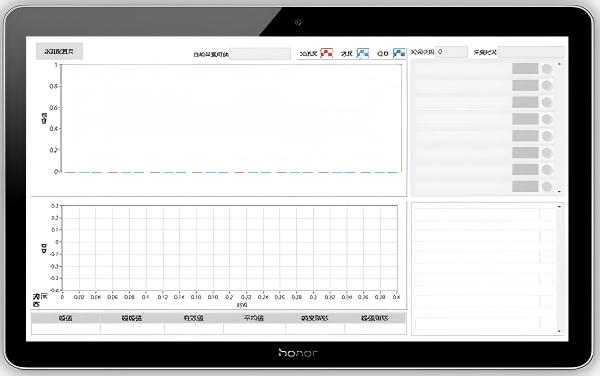Click the red graph icon in the toolbar

[326, 53]
